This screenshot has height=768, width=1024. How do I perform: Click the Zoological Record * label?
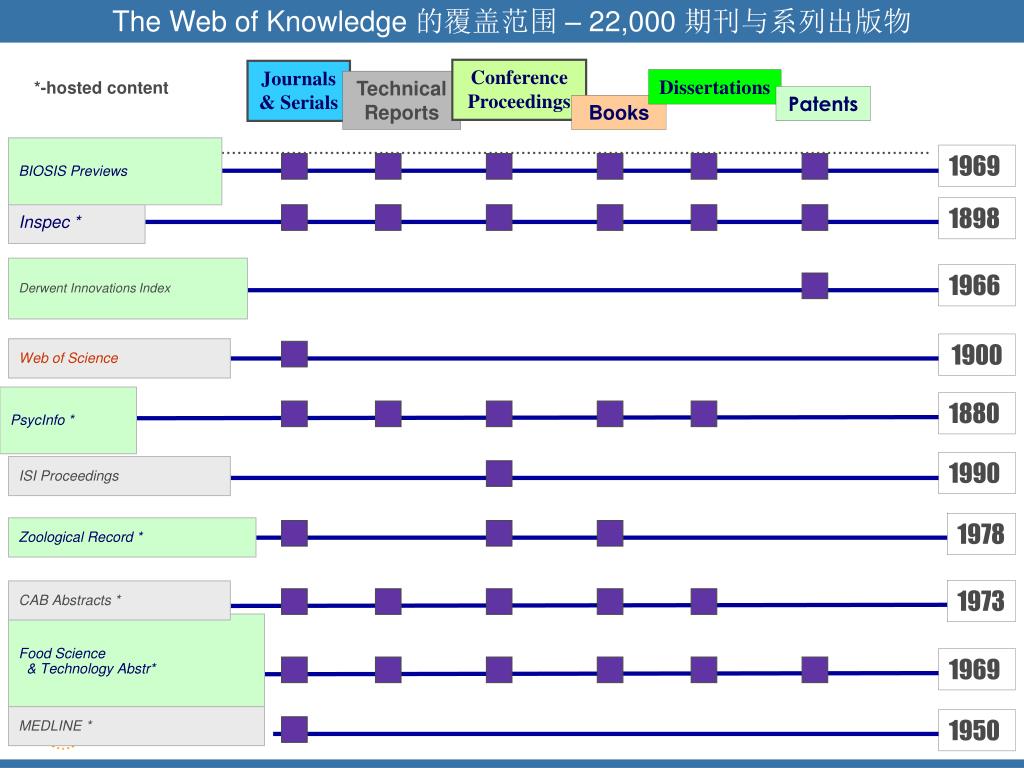tap(132, 537)
